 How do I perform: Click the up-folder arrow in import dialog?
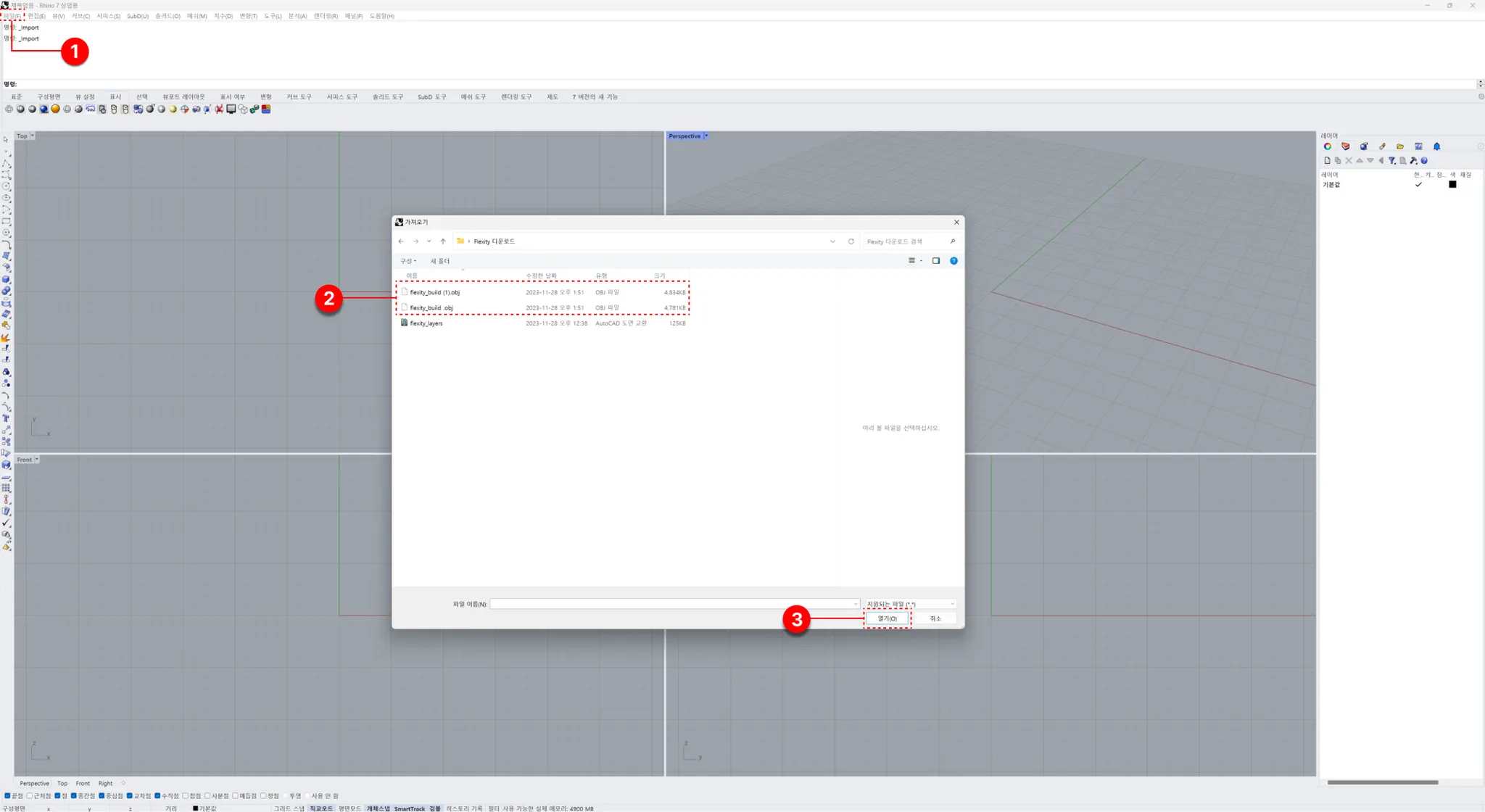point(443,241)
